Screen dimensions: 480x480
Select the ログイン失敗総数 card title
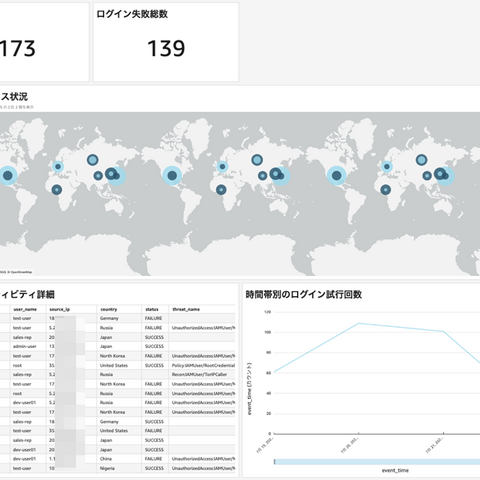(x=132, y=14)
